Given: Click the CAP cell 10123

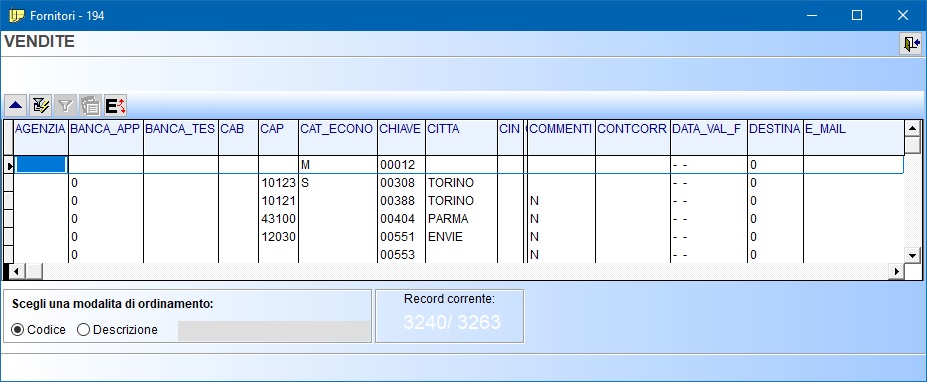Looking at the screenshot, I should coord(278,183).
